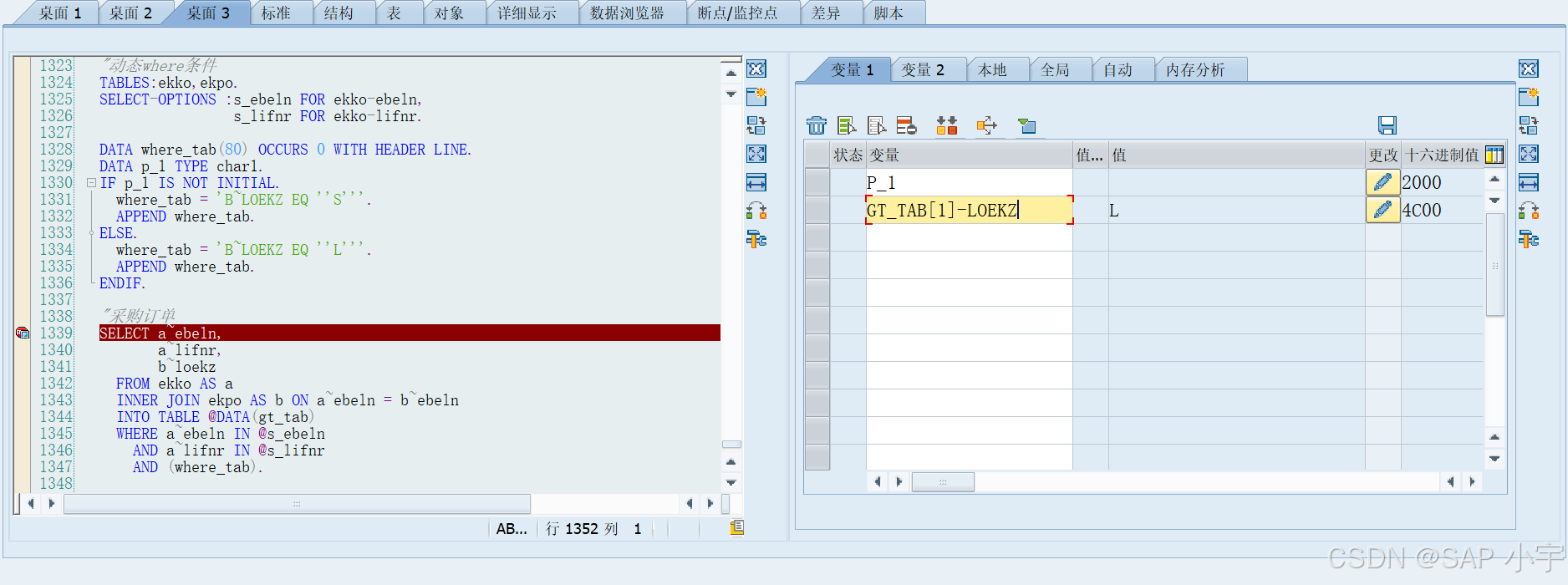1568x585 pixels.
Task: Open the 内存分析 tab
Action: point(1195,70)
